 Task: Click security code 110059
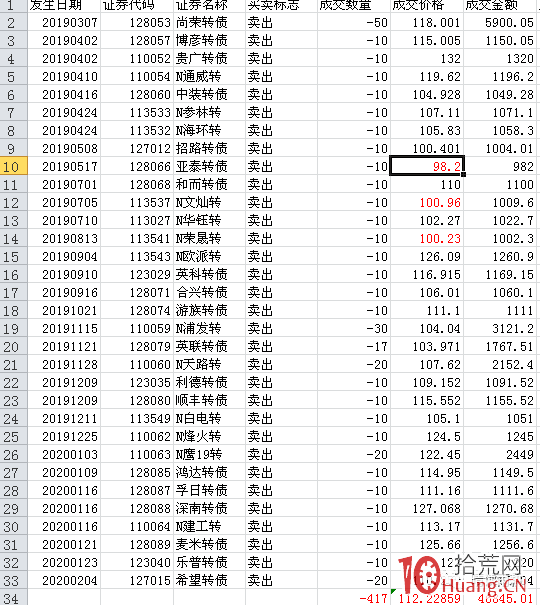(x=137, y=329)
